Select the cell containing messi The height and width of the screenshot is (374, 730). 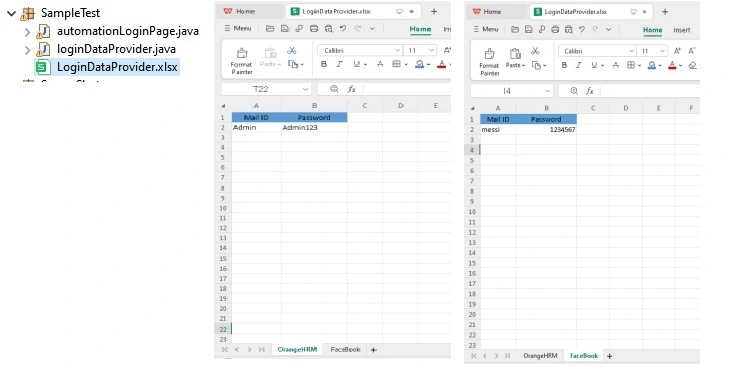click(x=498, y=129)
